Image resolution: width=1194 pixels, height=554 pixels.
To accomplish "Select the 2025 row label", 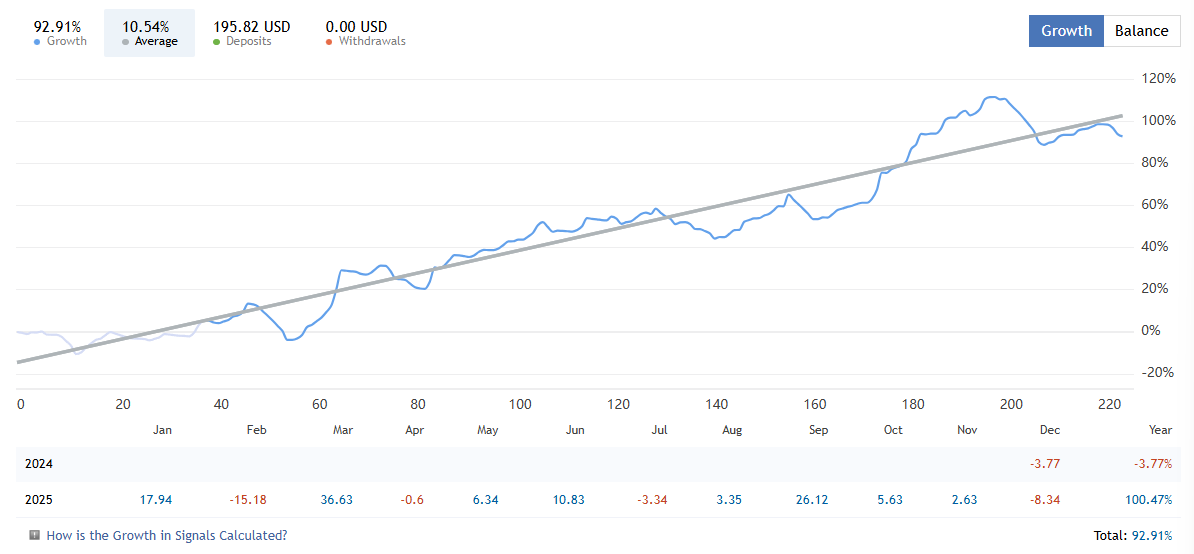I will click(39, 499).
